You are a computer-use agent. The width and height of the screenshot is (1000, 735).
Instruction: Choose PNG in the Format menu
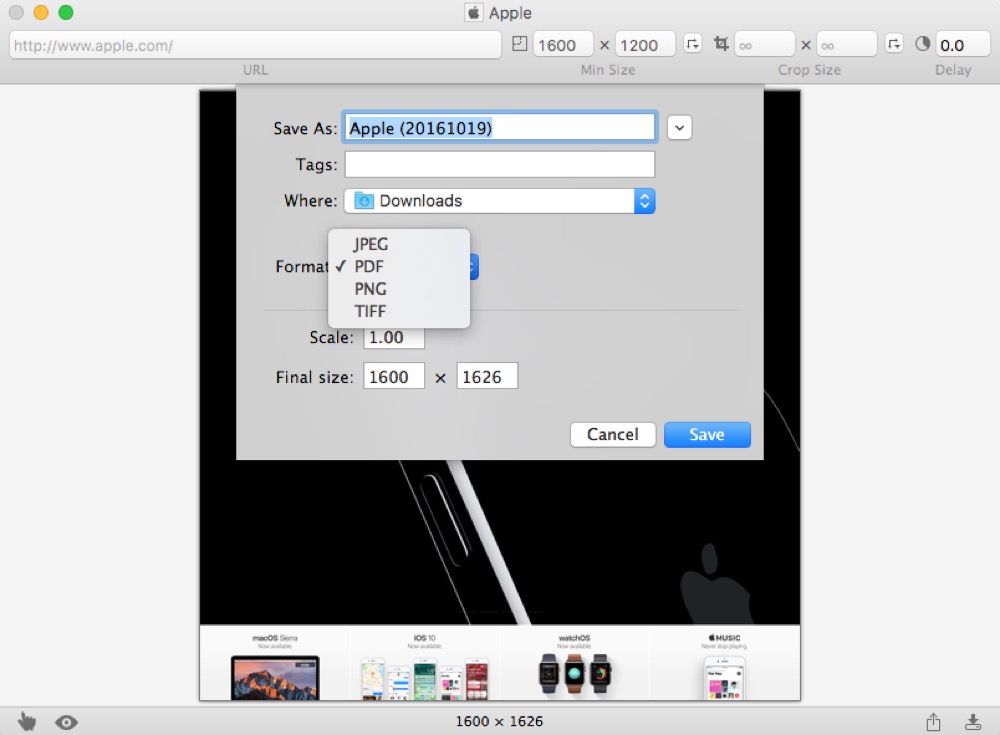(x=370, y=289)
